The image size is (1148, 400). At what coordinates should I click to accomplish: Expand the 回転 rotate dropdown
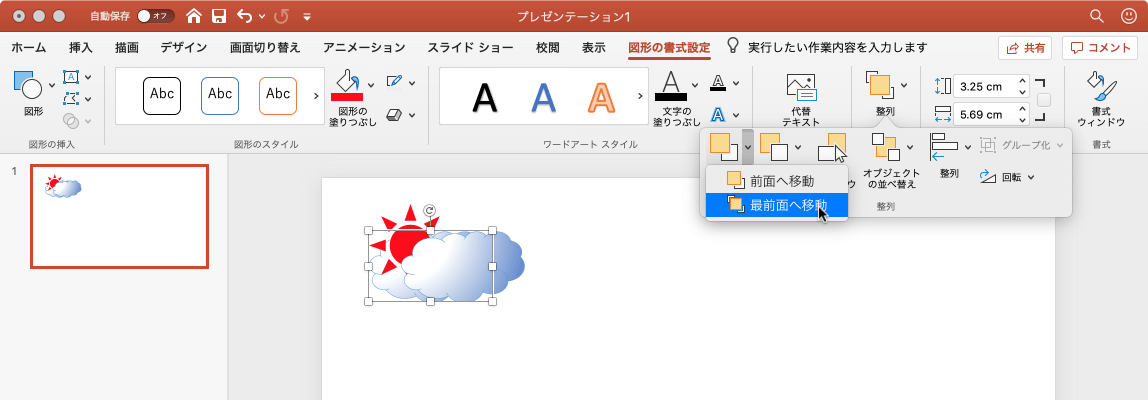(1031, 177)
